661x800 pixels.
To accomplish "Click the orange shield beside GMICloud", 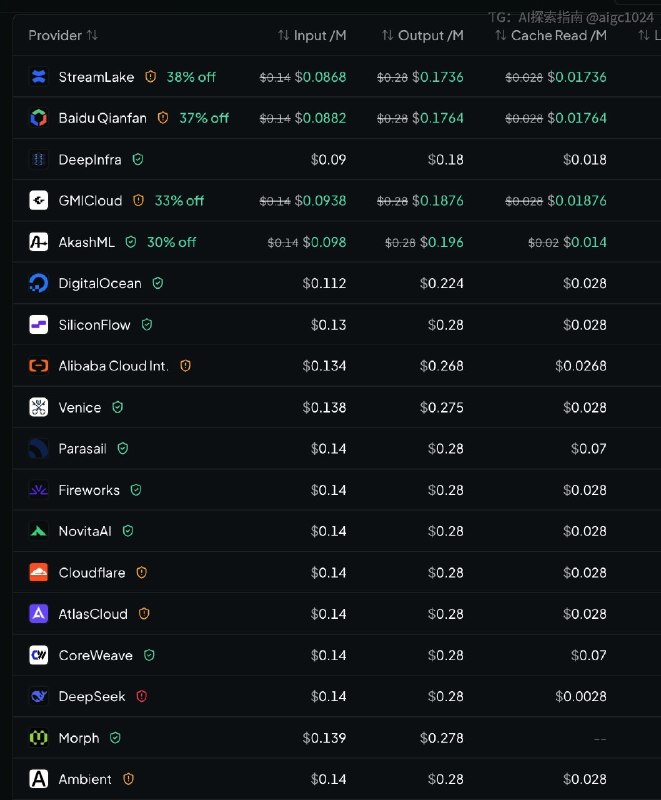I will pyautogui.click(x=138, y=200).
